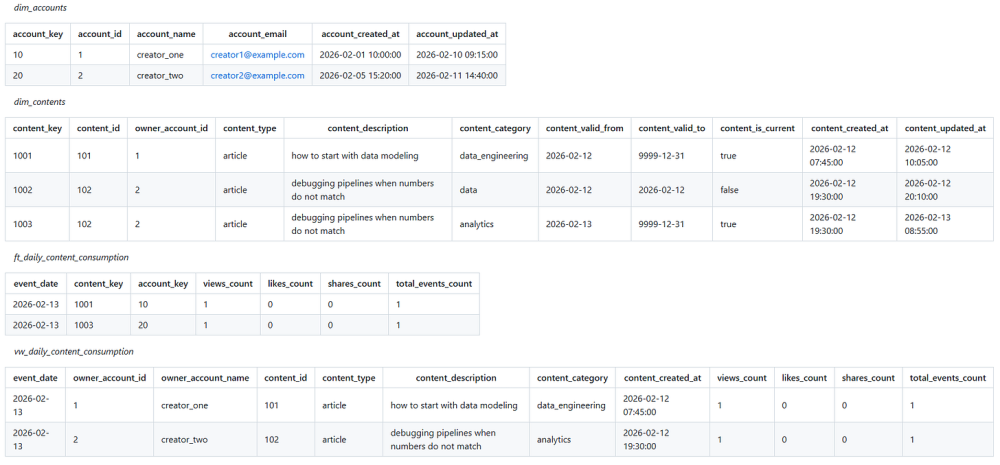Viewport: 1000px width, 465px height.
Task: Click the "owner_account_name" column header
Action: coord(205,378)
